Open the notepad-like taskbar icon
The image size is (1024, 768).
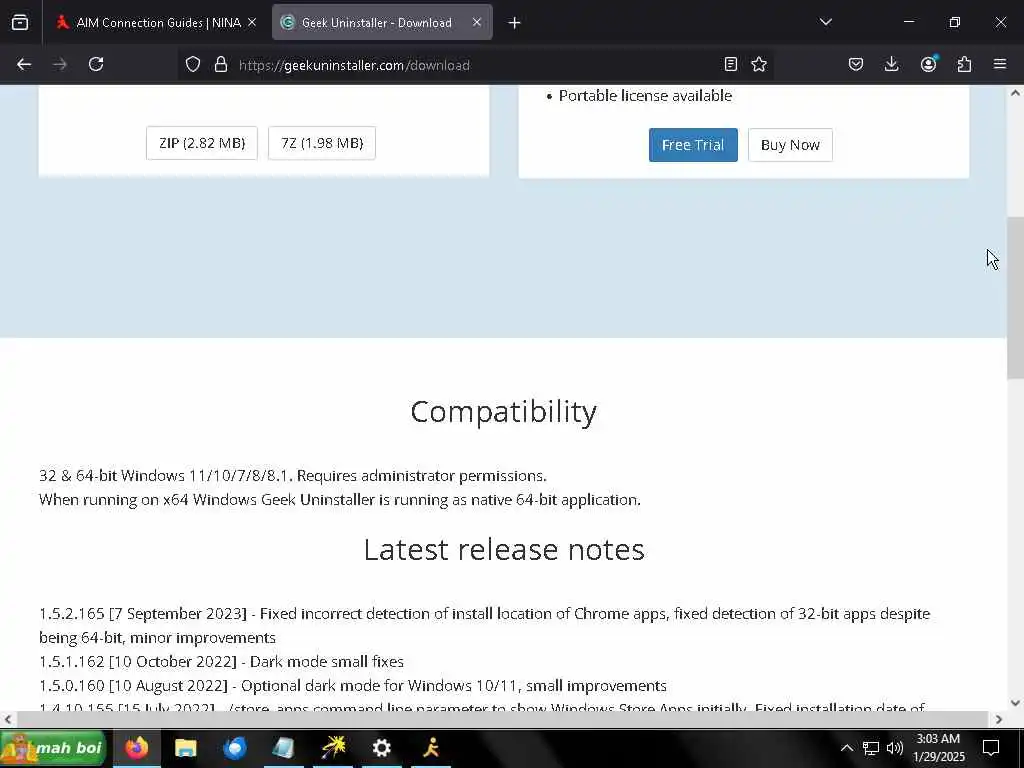pyautogui.click(x=283, y=748)
